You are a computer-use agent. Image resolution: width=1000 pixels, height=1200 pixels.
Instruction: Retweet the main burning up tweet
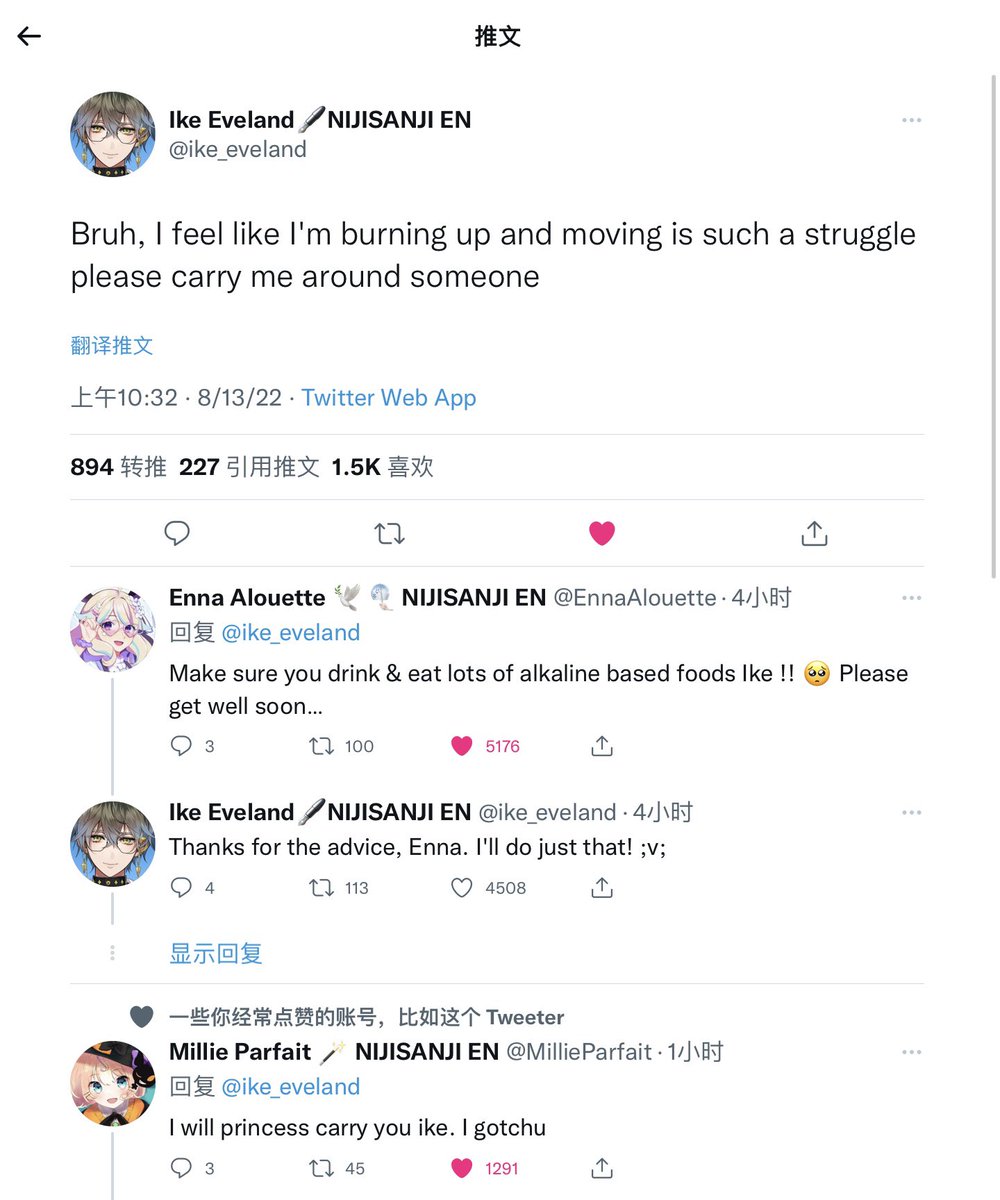(x=389, y=533)
